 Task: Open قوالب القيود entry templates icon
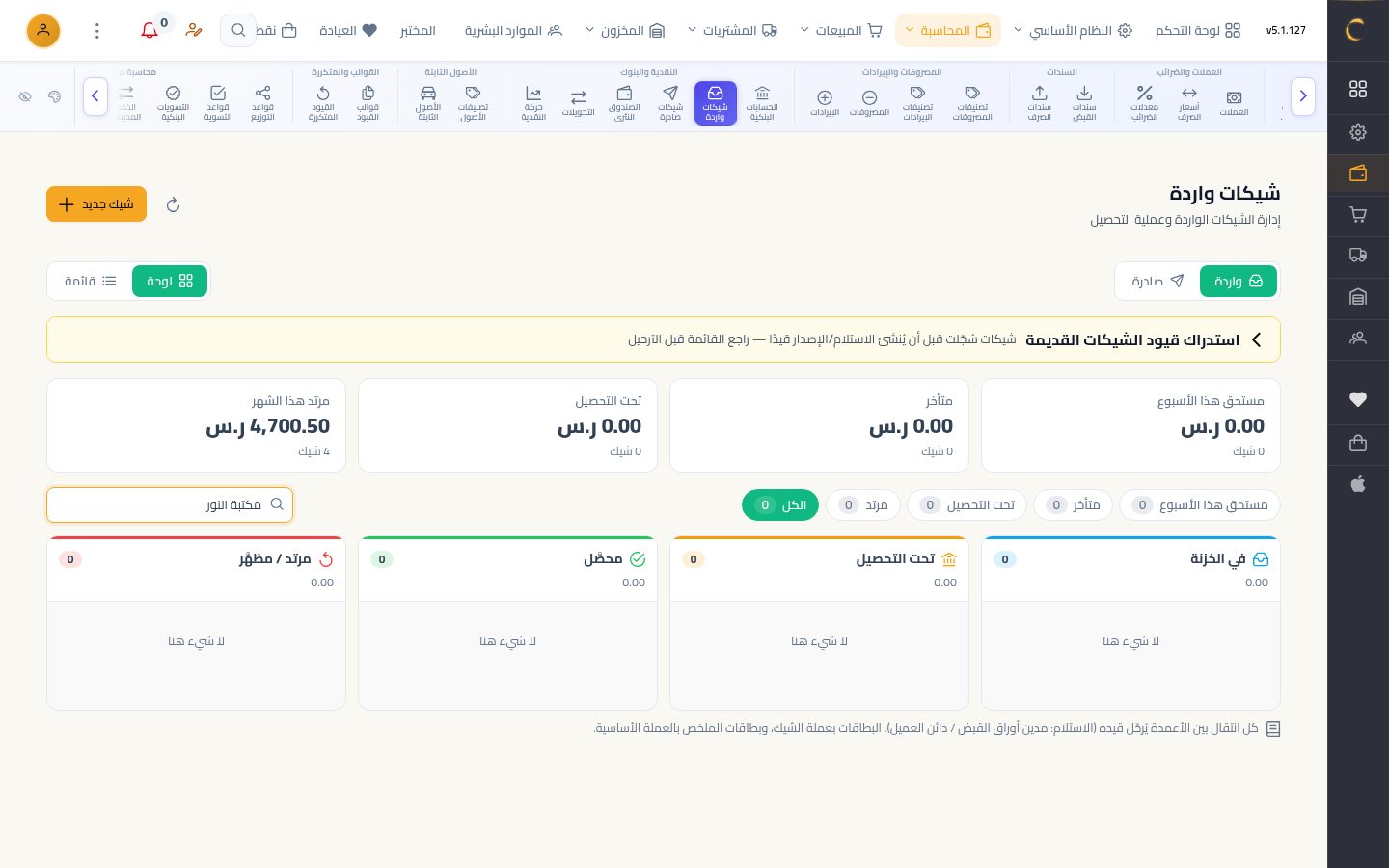[x=368, y=103]
